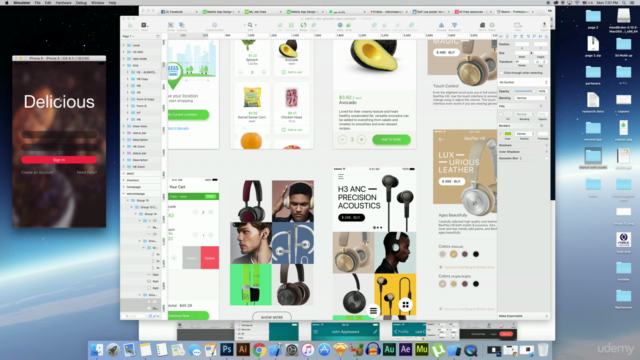
Task: Click the red Delete button in cart
Action: click(209, 258)
